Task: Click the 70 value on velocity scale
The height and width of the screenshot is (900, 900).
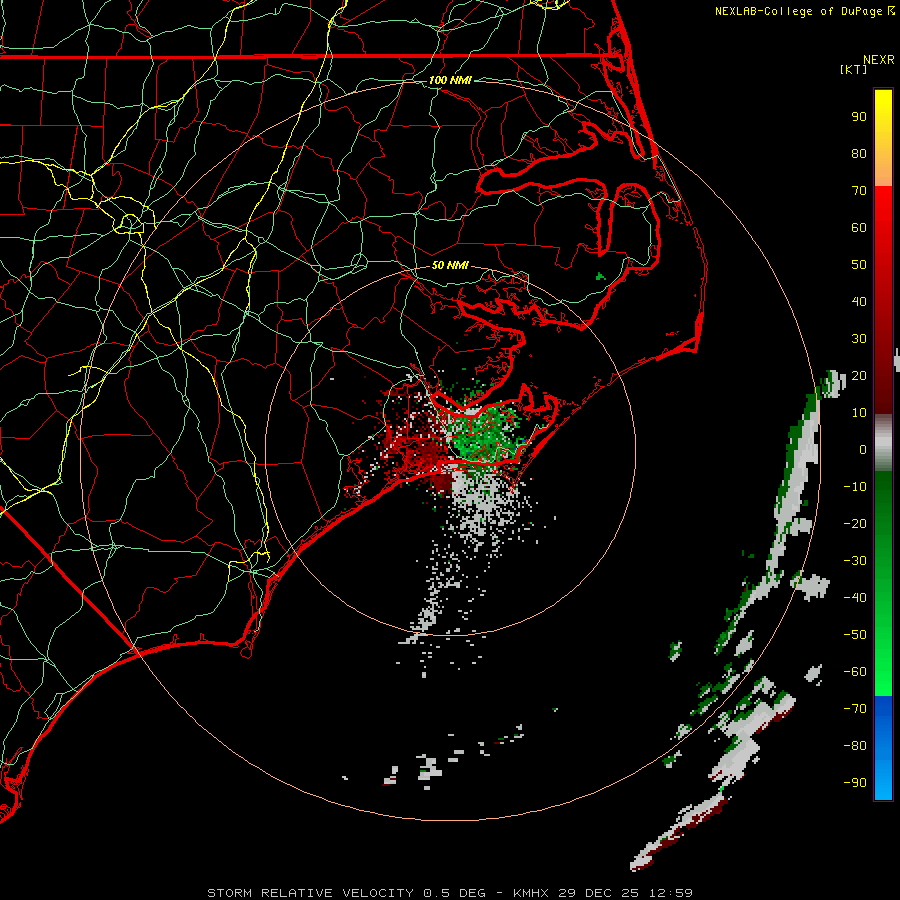Action: tap(859, 191)
